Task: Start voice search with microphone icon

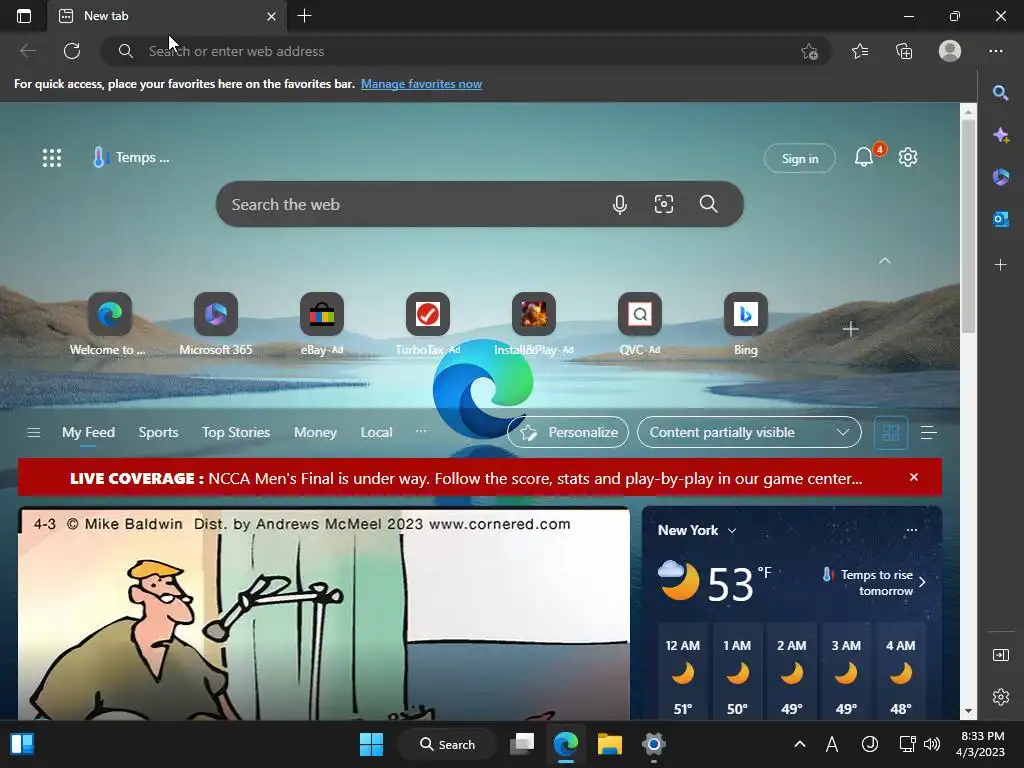Action: pyautogui.click(x=620, y=204)
